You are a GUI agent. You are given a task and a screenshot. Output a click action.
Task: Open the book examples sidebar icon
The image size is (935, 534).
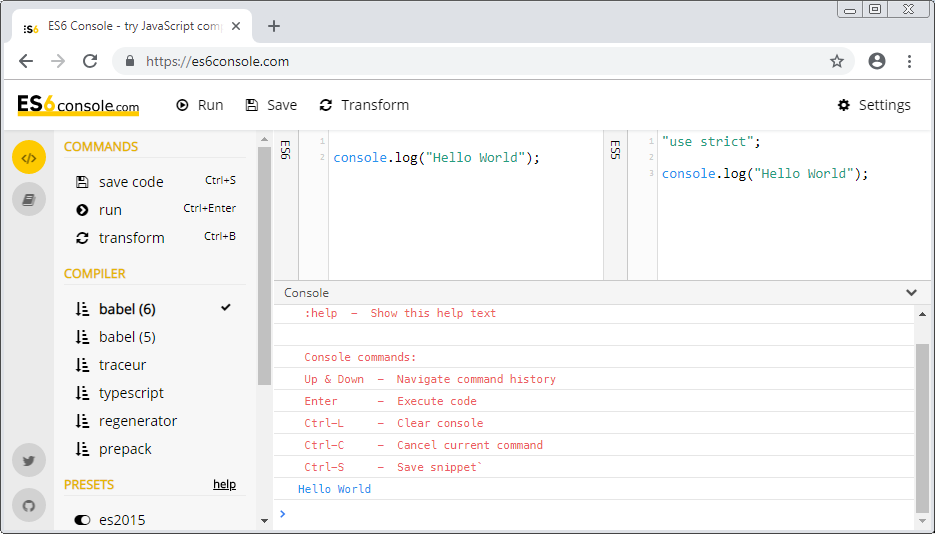[29, 199]
